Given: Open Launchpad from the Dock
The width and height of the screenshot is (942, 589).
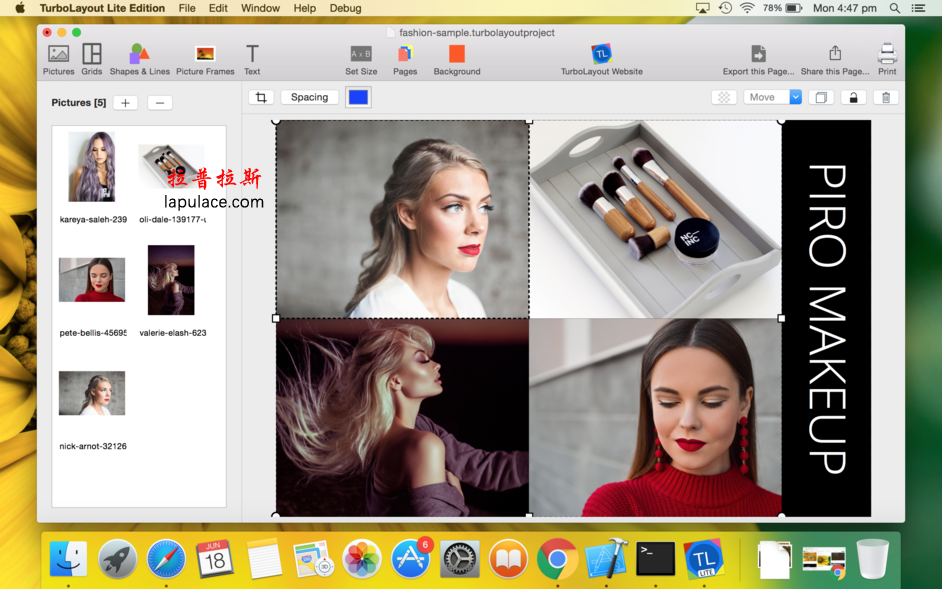Looking at the screenshot, I should click(118, 559).
